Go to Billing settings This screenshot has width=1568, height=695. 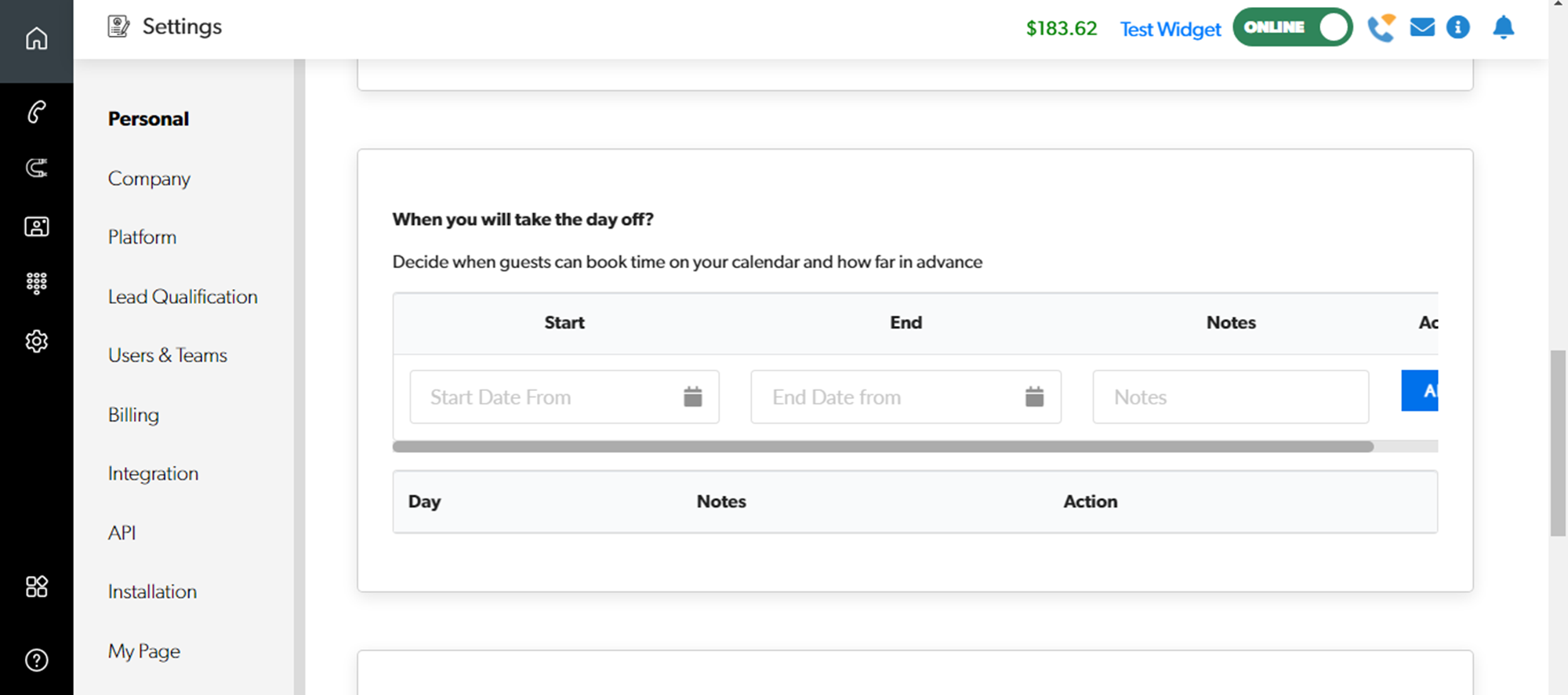(133, 414)
